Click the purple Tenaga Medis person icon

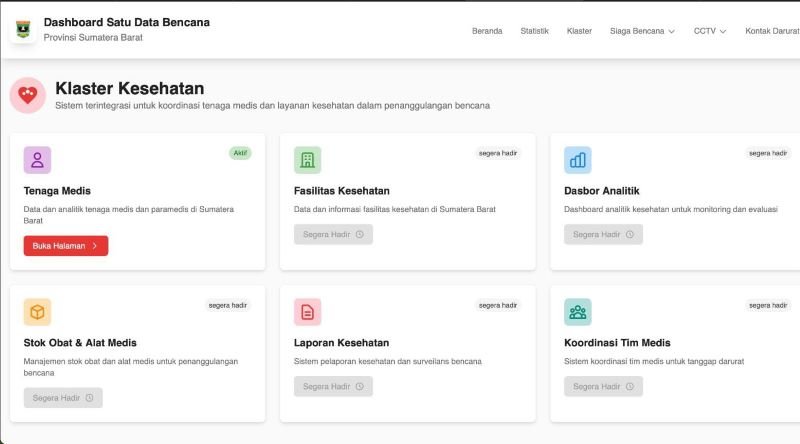37,160
